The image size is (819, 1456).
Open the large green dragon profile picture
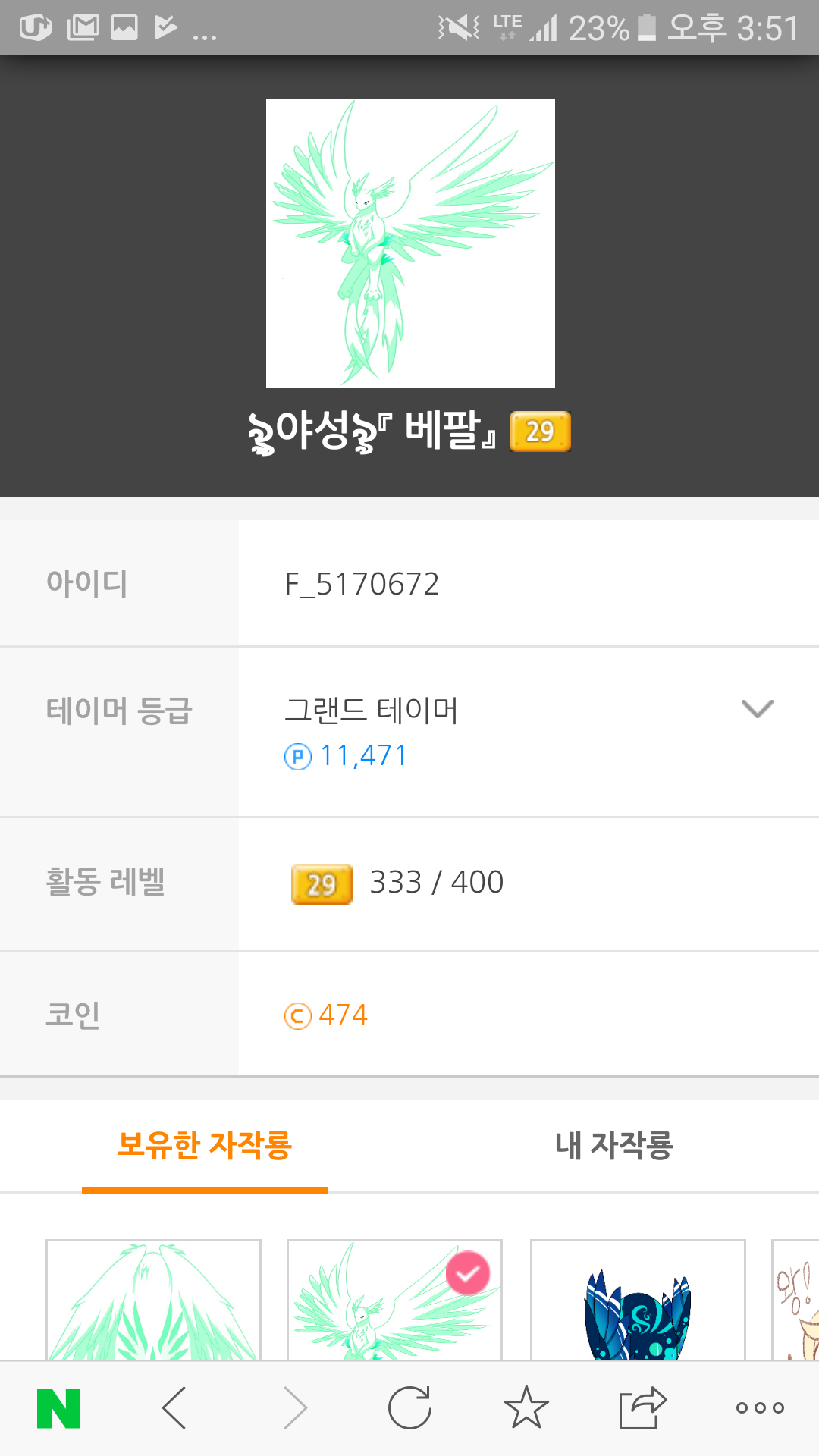410,243
